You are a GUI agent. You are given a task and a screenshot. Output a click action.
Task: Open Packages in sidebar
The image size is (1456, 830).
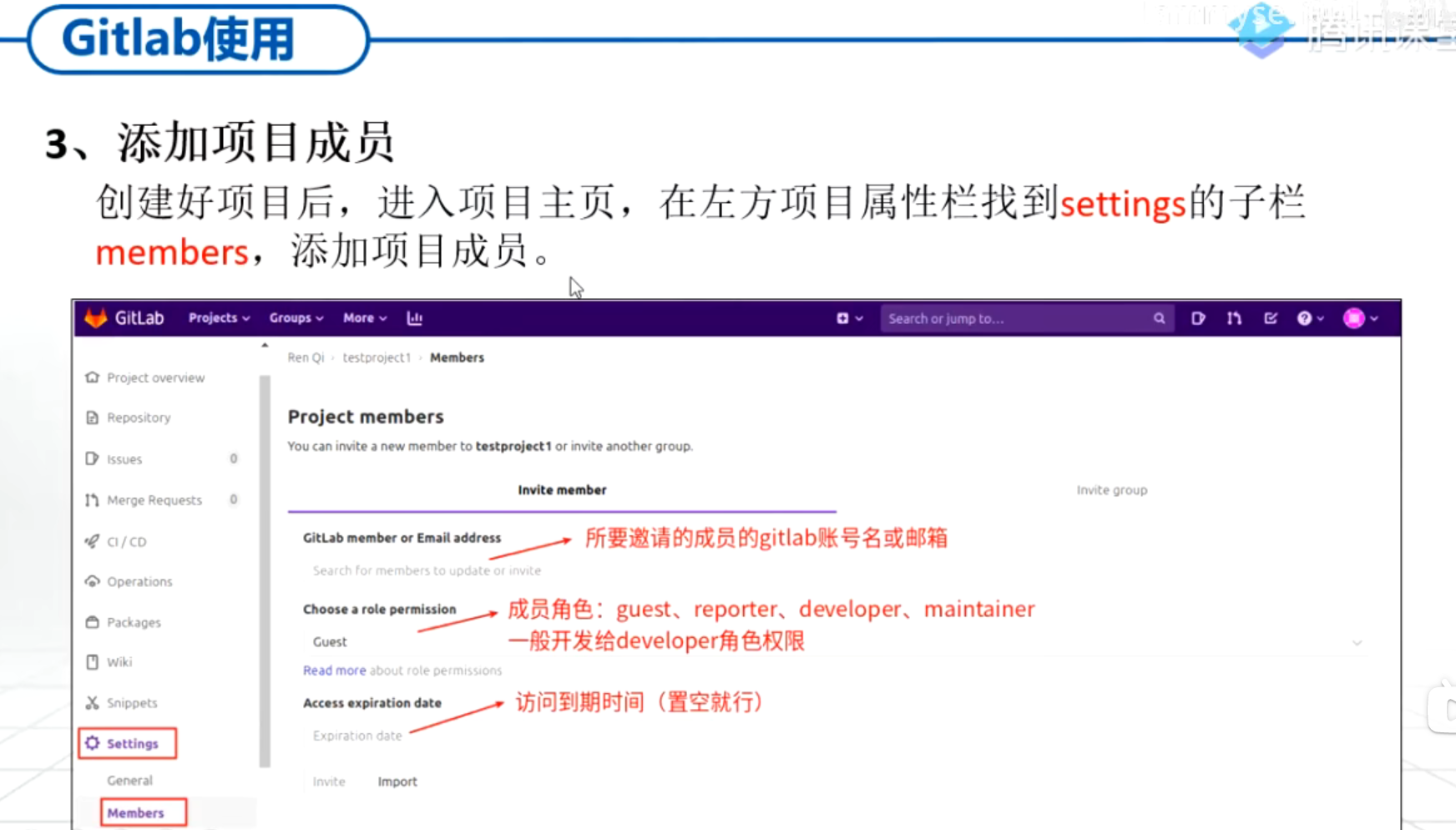tap(134, 623)
